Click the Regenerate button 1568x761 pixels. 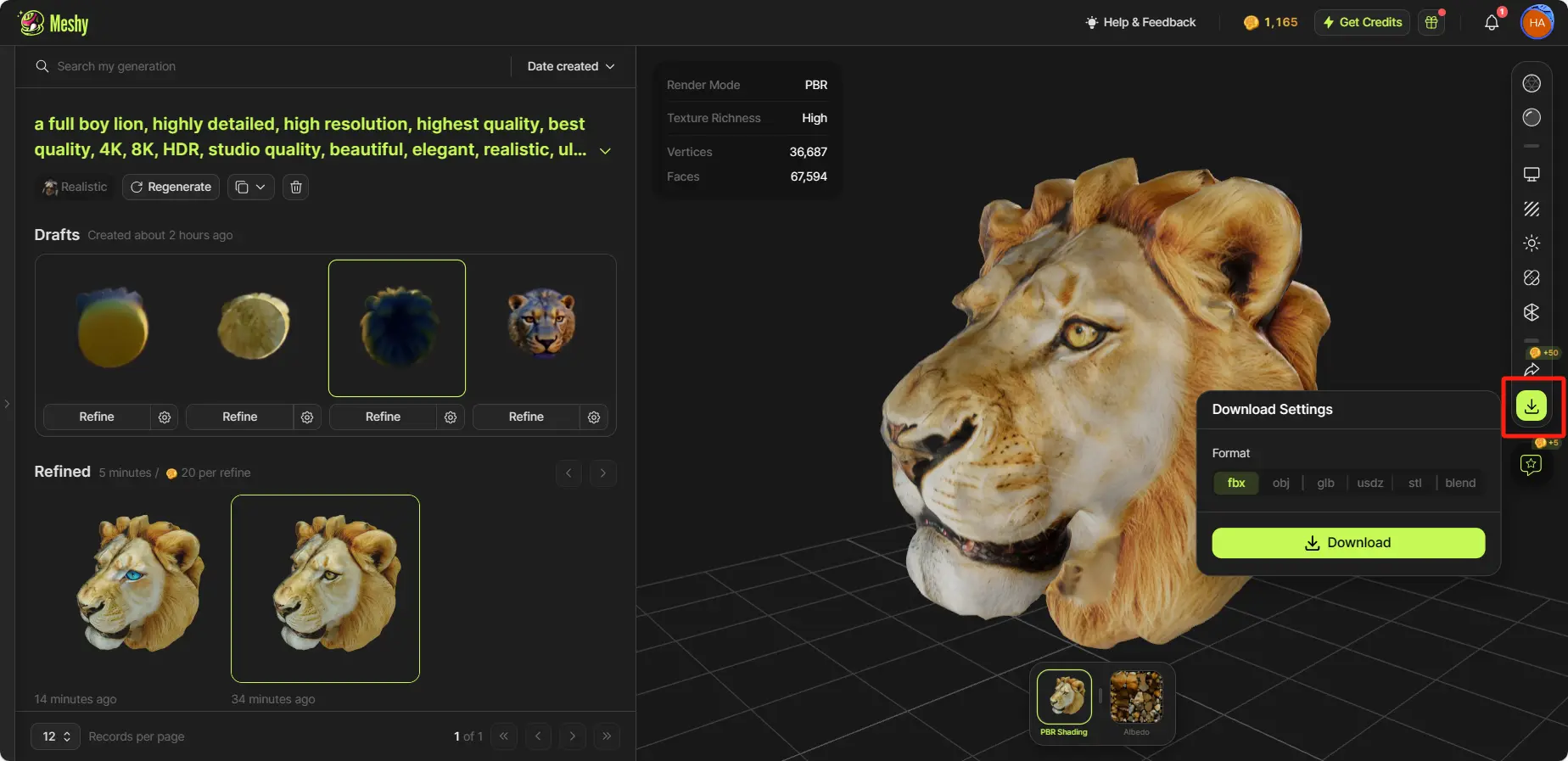point(171,187)
